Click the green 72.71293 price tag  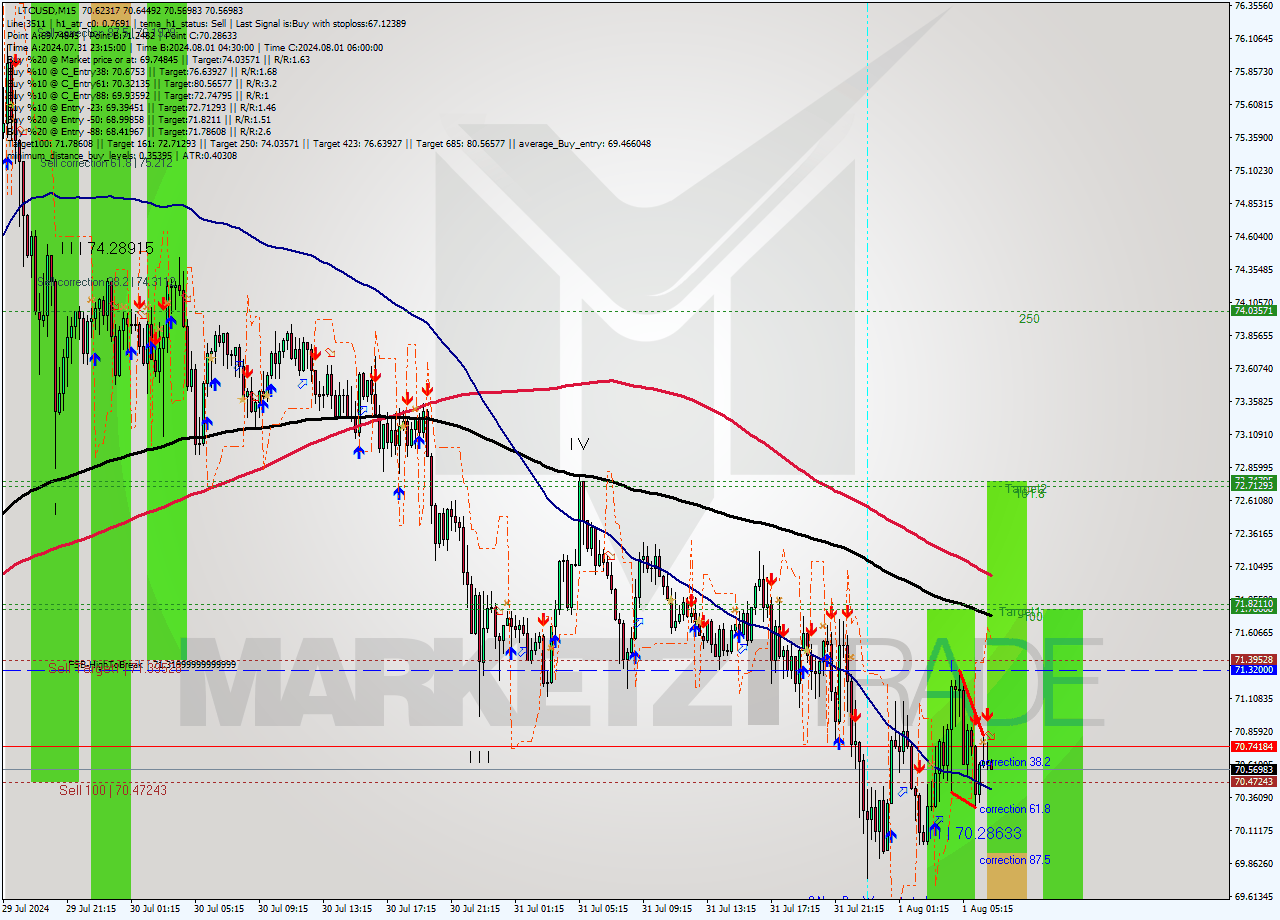(1253, 484)
